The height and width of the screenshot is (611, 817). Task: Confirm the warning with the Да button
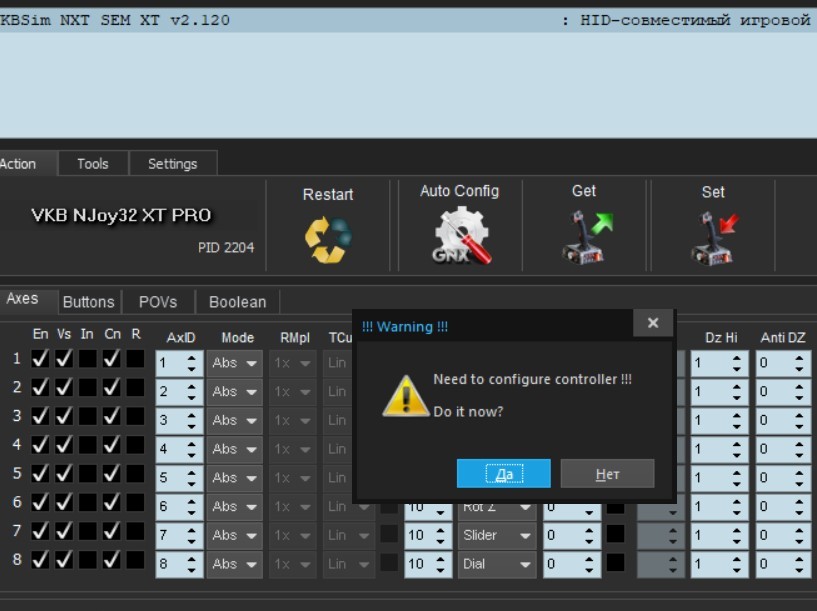click(503, 473)
